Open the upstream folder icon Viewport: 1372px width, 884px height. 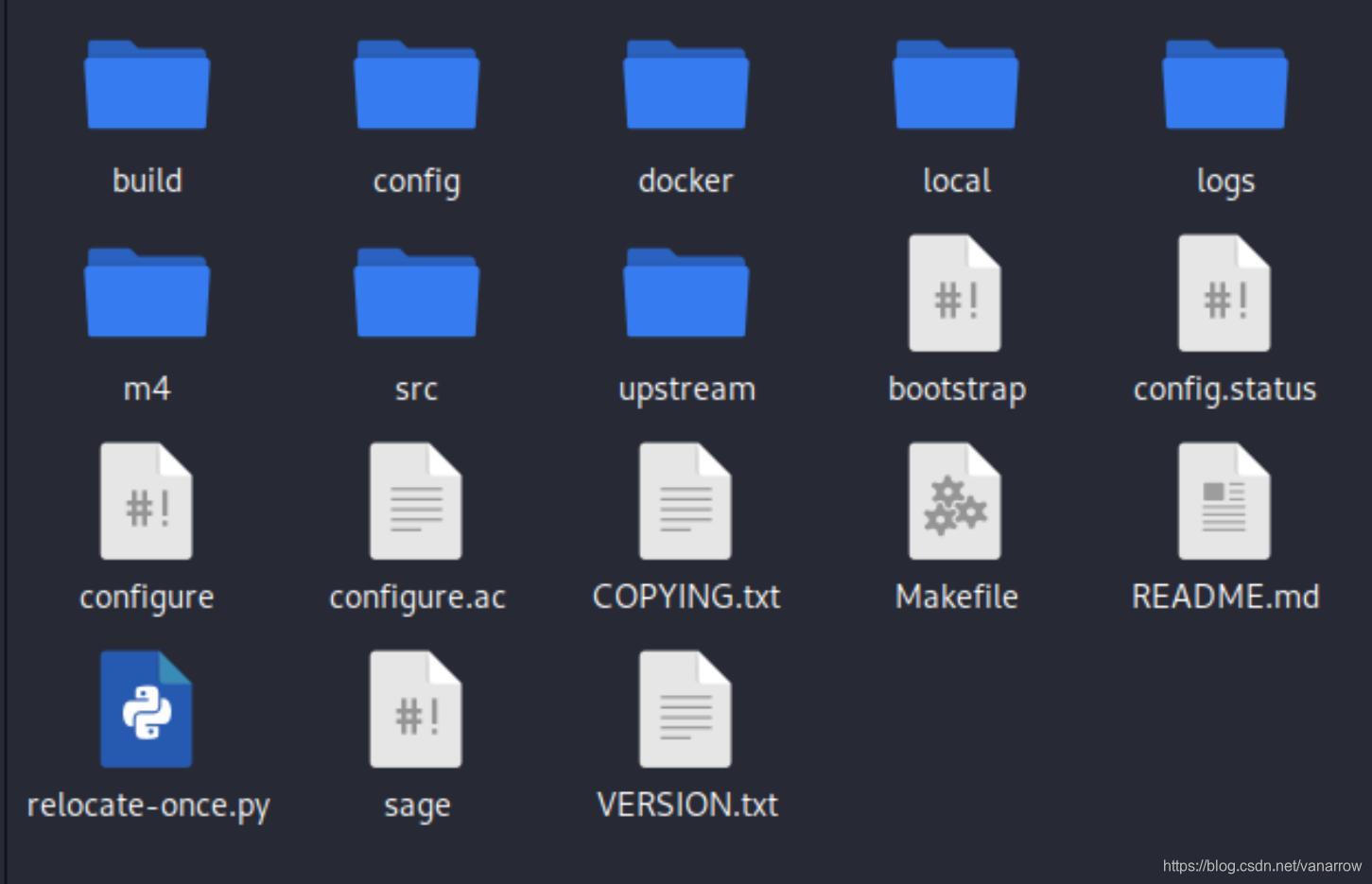(686, 292)
